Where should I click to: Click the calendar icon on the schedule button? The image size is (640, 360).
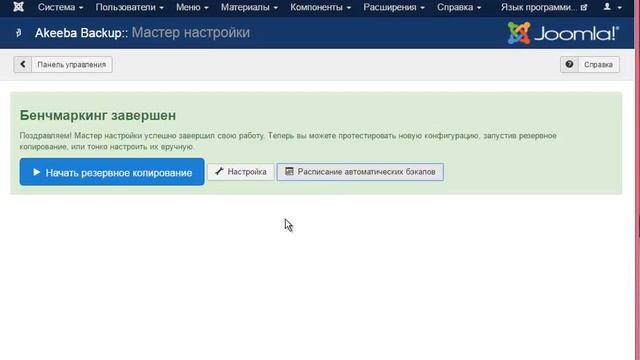coord(289,171)
